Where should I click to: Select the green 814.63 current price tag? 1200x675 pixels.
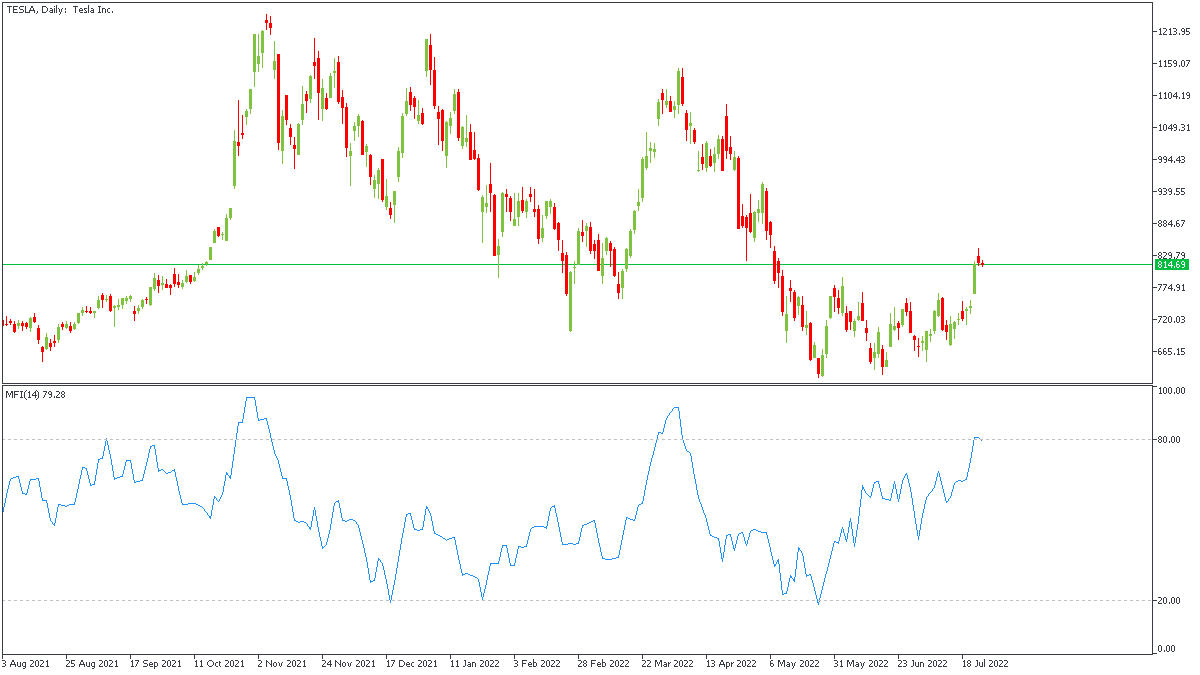(1171, 265)
